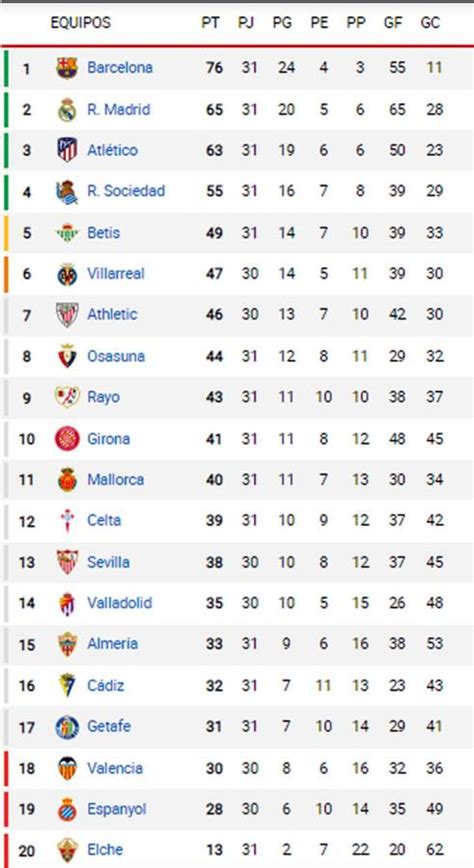Screen dimensions: 474x868
Task: Sort by the PT column header
Action: click(210, 23)
